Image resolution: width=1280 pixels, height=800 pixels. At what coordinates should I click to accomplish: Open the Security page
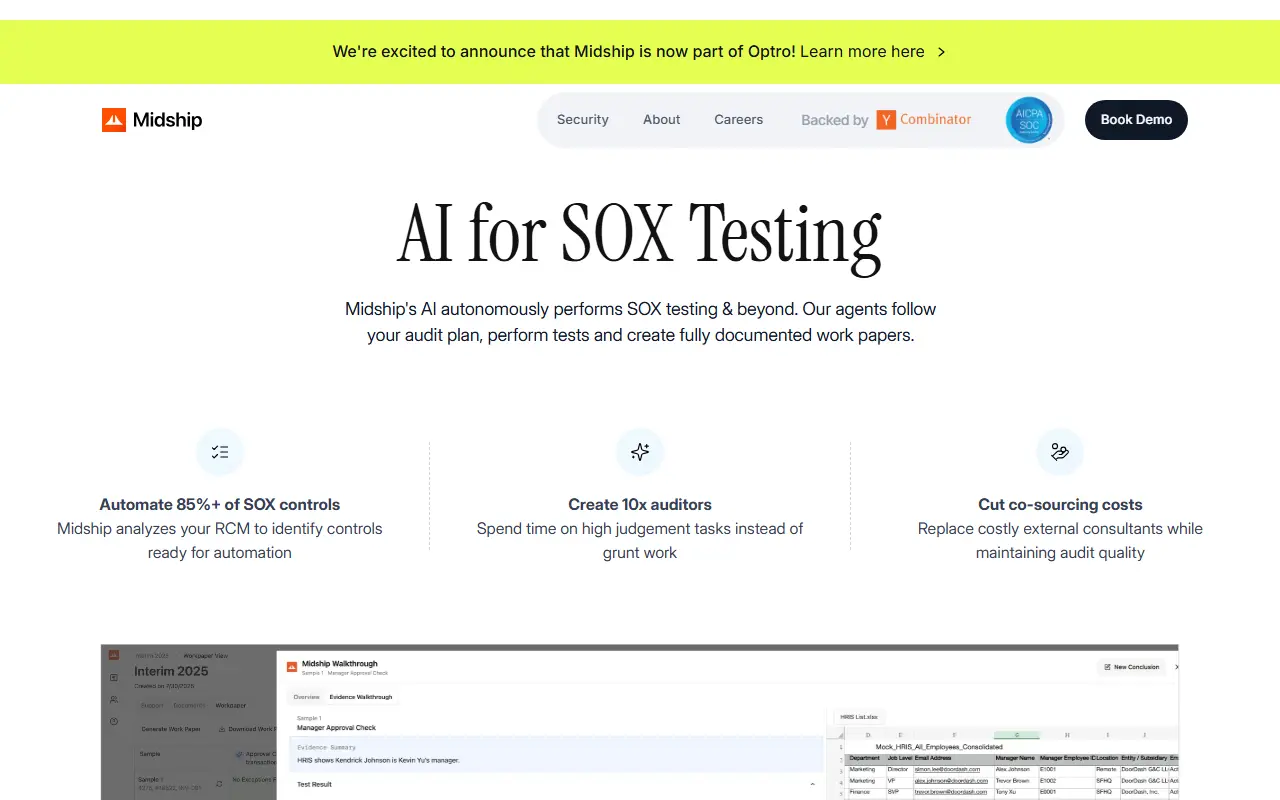[x=583, y=120]
